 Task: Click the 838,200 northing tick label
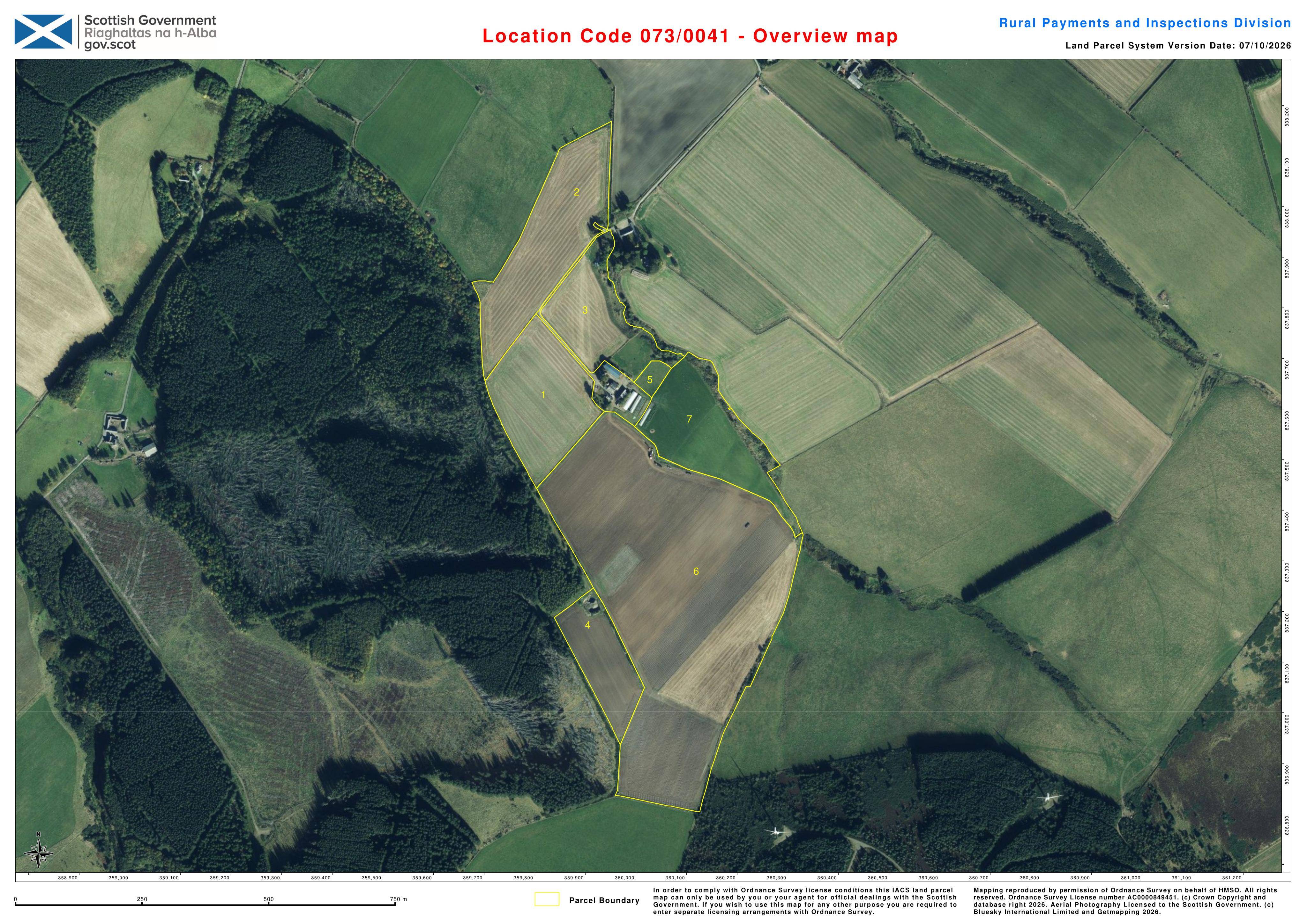click(x=1287, y=117)
